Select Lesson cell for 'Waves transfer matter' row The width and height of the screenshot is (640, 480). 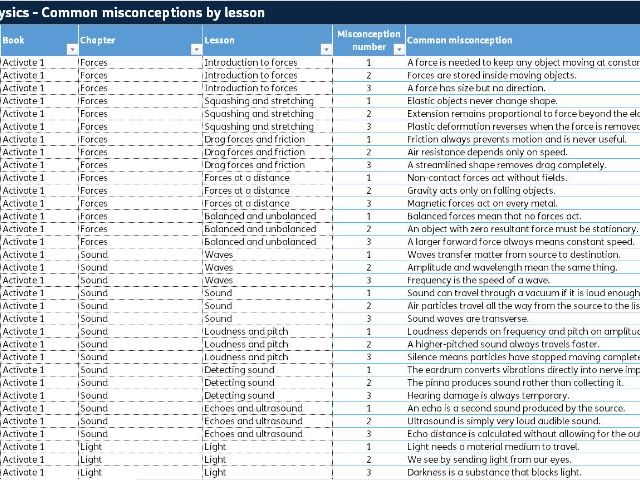267,254
